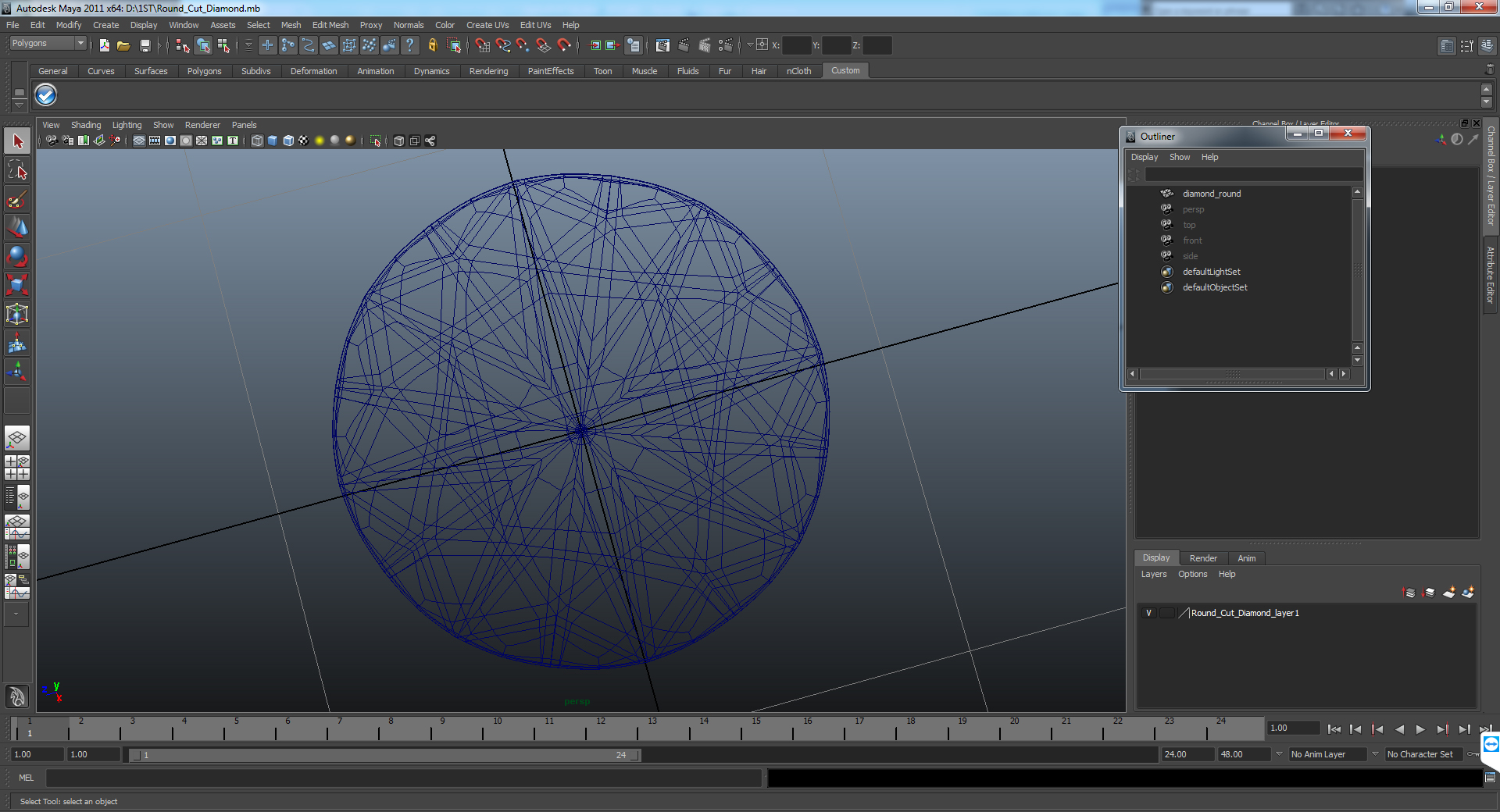Toggle visibility V box of Round_Cut_Diamond_layer1

(1148, 613)
